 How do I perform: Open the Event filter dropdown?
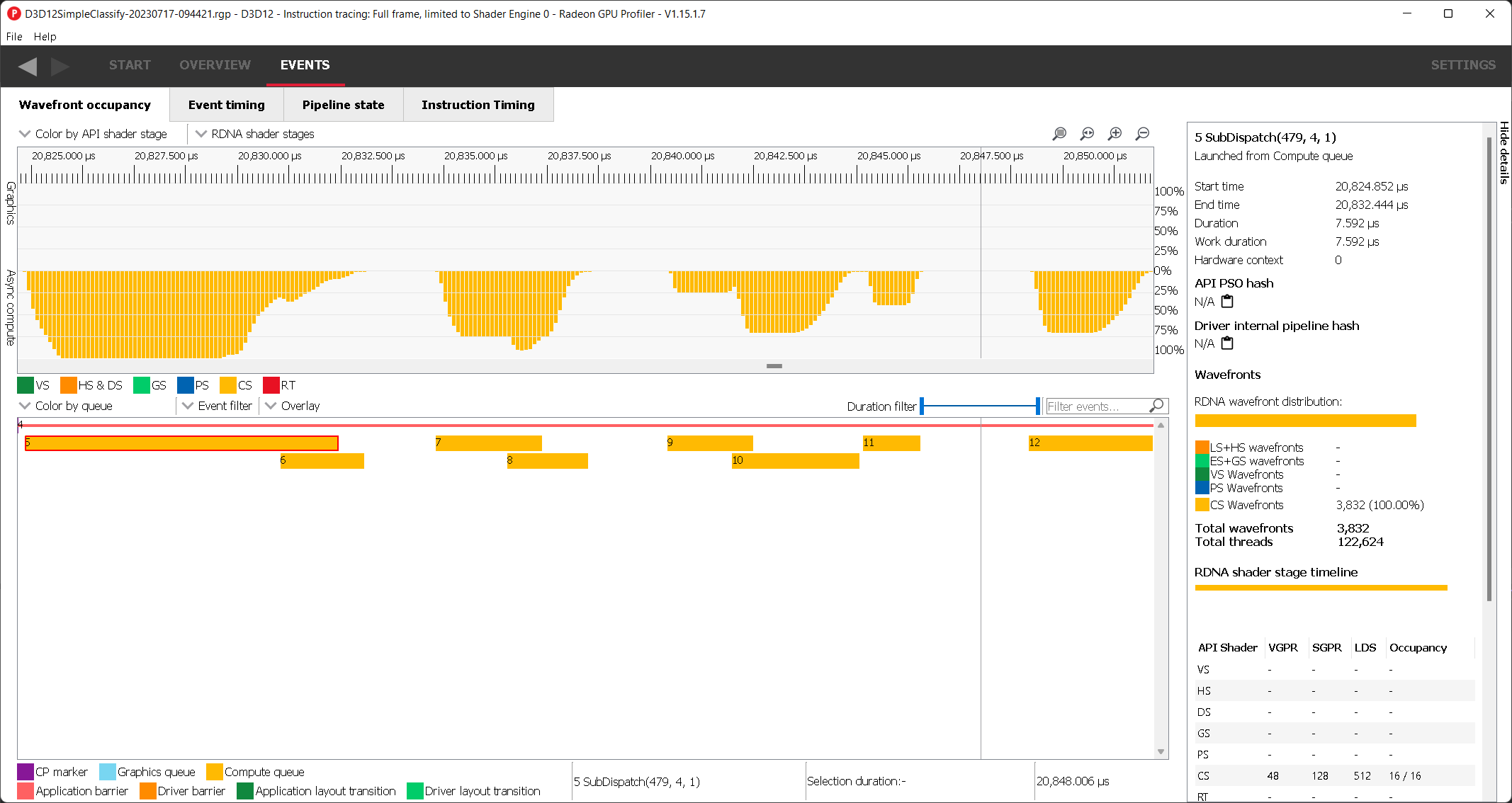(x=218, y=406)
